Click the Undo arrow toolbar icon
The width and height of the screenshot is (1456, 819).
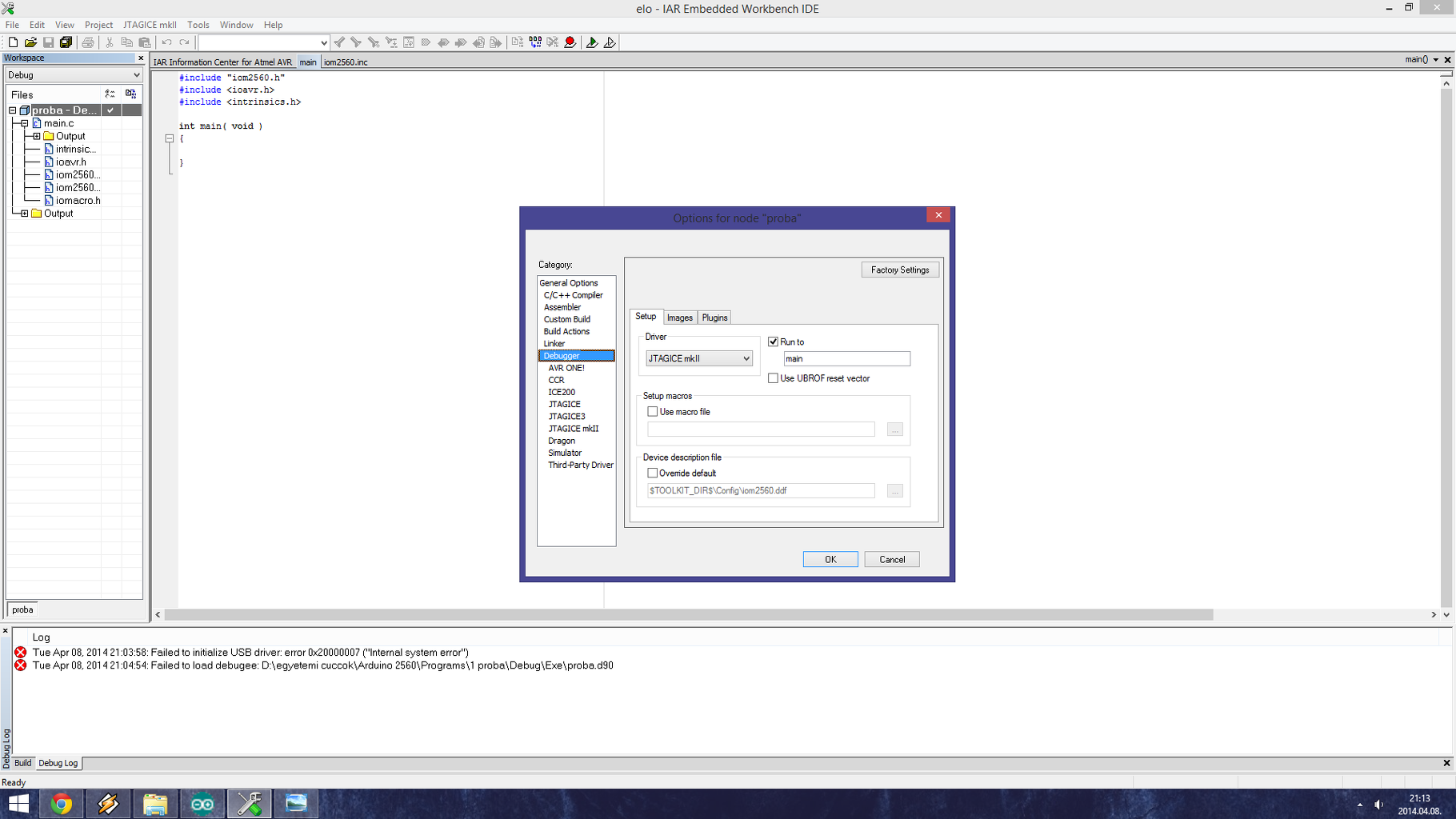[x=166, y=42]
